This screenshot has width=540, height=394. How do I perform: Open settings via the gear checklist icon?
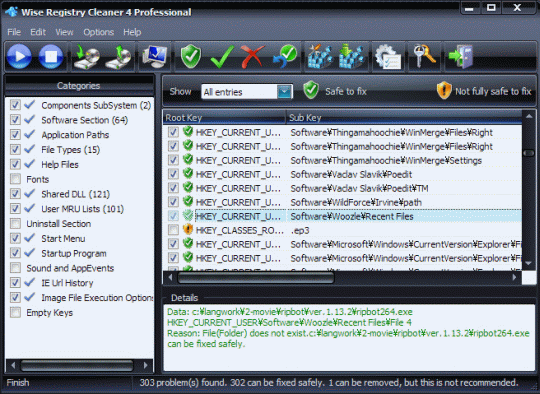pos(388,56)
